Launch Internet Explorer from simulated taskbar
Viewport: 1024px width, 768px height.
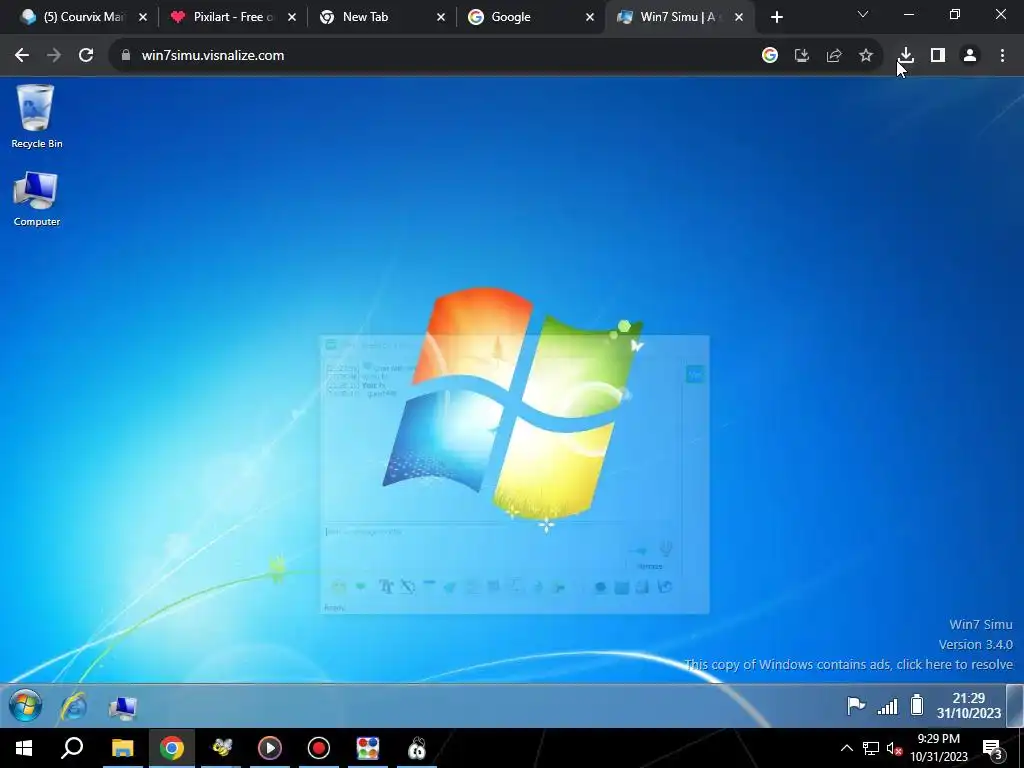click(x=74, y=707)
